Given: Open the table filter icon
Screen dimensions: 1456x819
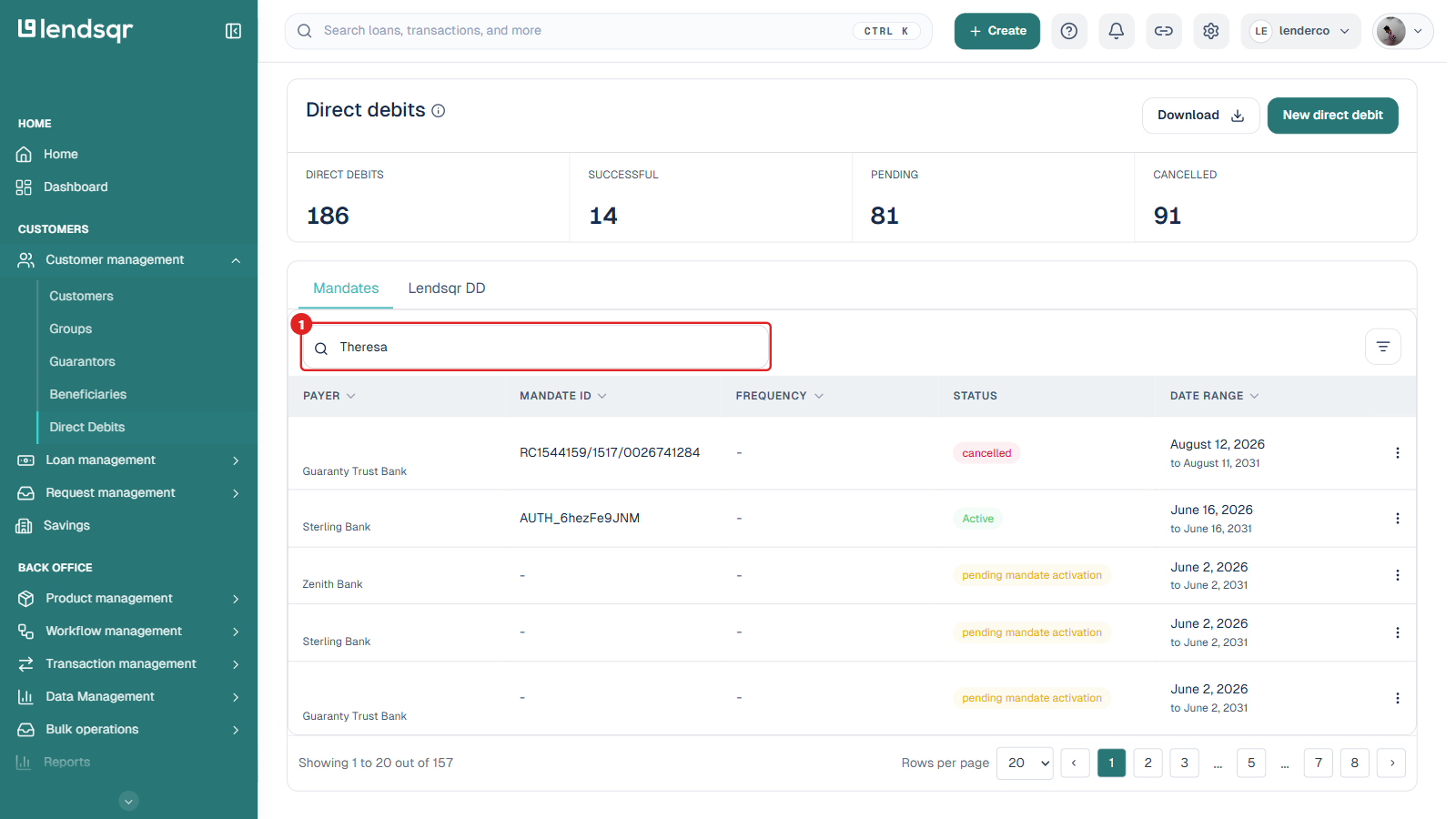Looking at the screenshot, I should point(1383,347).
